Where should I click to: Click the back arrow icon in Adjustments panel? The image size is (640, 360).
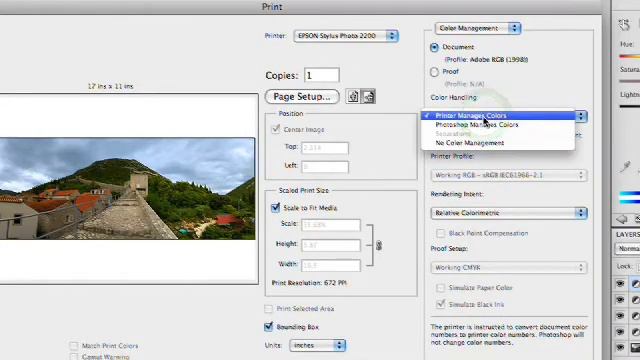click(x=622, y=219)
